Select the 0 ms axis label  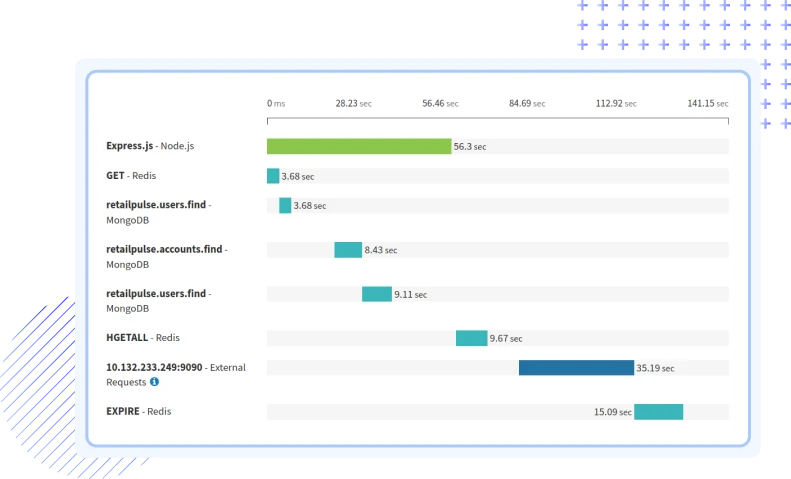pos(276,103)
